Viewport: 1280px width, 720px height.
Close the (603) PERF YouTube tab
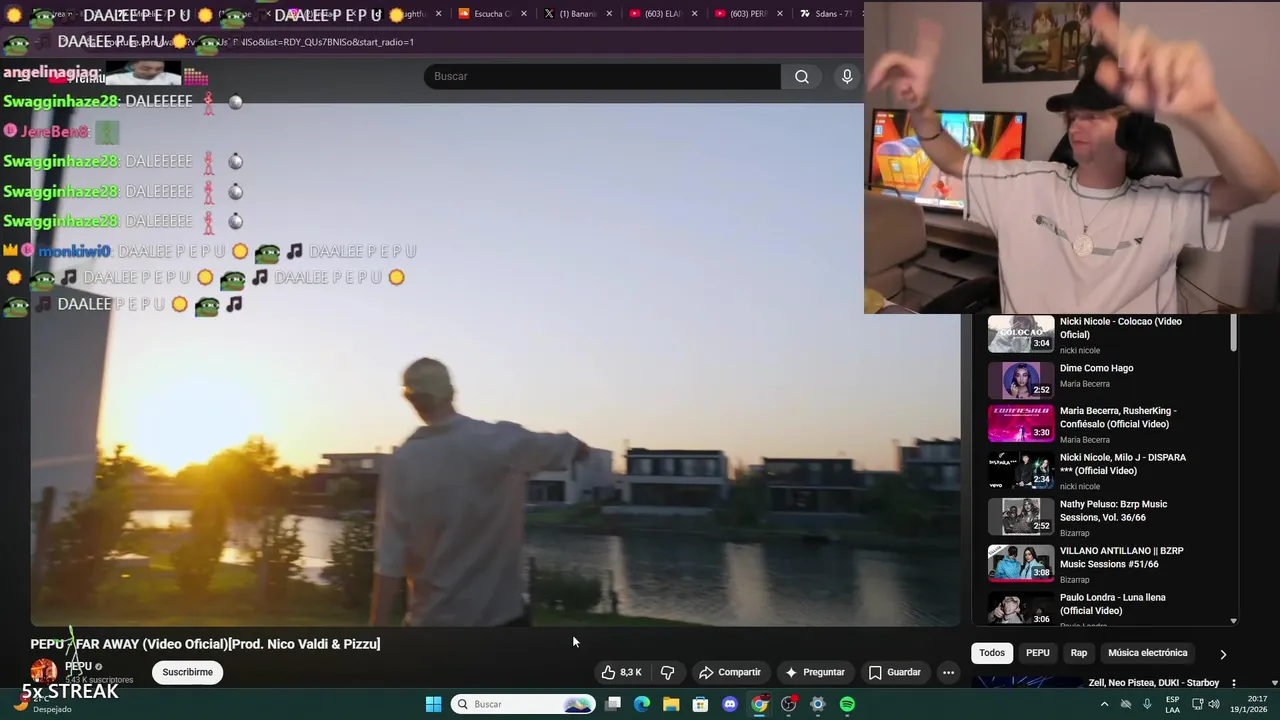pos(779,14)
